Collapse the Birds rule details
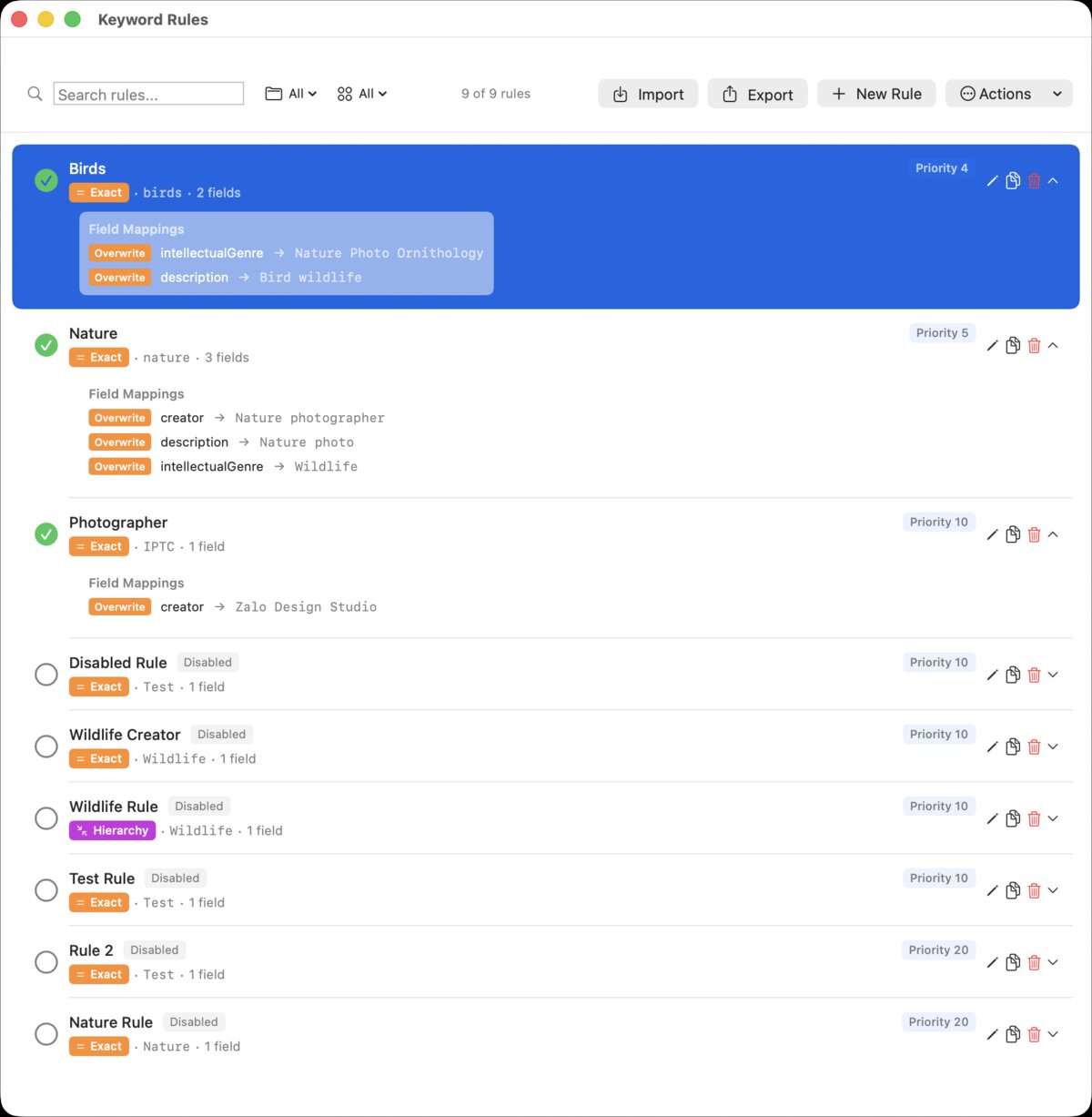The width and height of the screenshot is (1092, 1117). [x=1053, y=180]
